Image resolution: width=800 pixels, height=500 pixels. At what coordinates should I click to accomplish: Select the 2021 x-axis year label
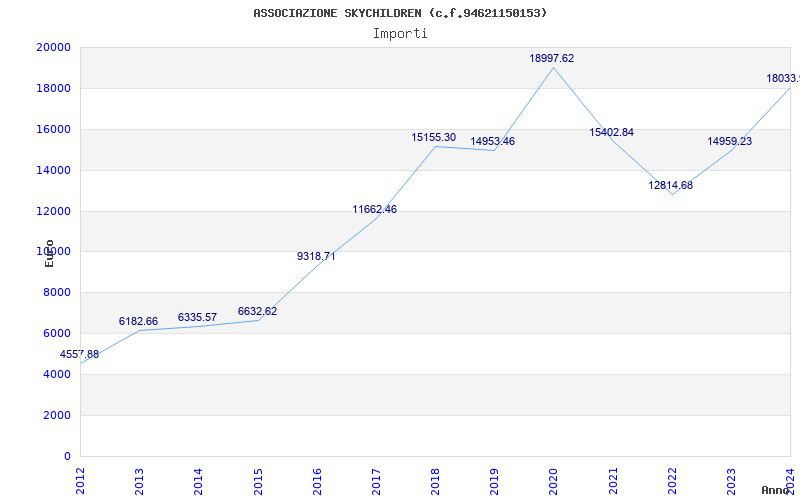click(x=613, y=481)
